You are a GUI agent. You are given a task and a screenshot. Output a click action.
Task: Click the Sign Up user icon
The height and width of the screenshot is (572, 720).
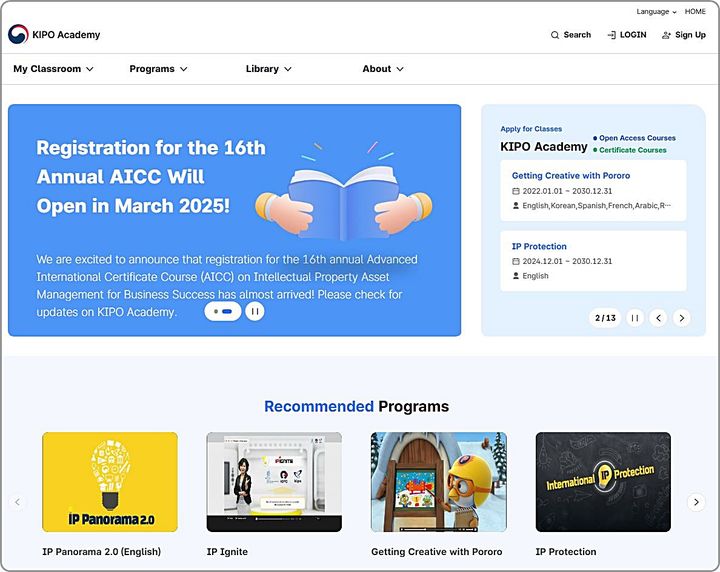pos(666,35)
